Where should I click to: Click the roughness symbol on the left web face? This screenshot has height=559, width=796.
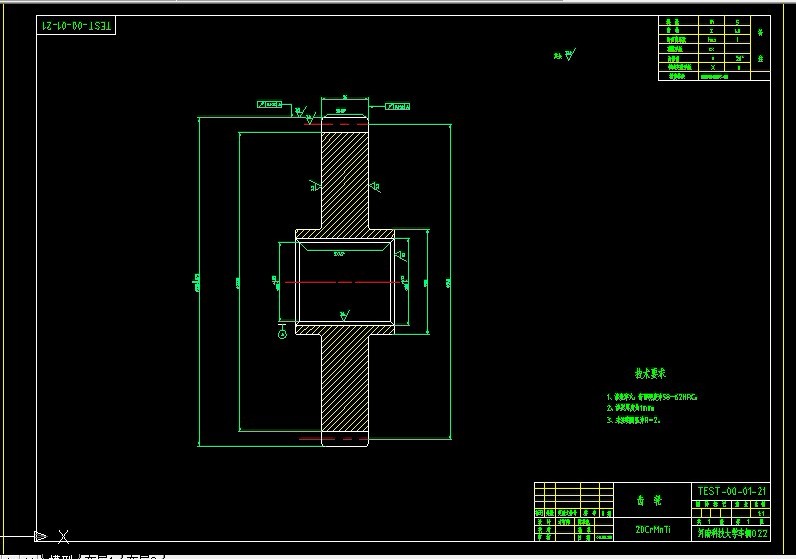pyautogui.click(x=315, y=186)
